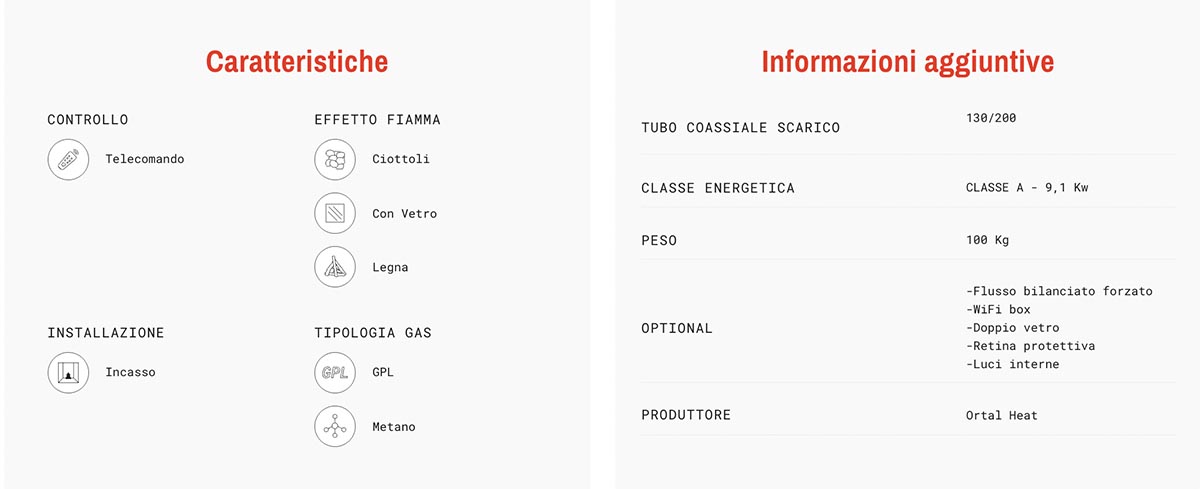Click the Ciottoli pebbles icon
The image size is (1200, 489).
click(335, 160)
